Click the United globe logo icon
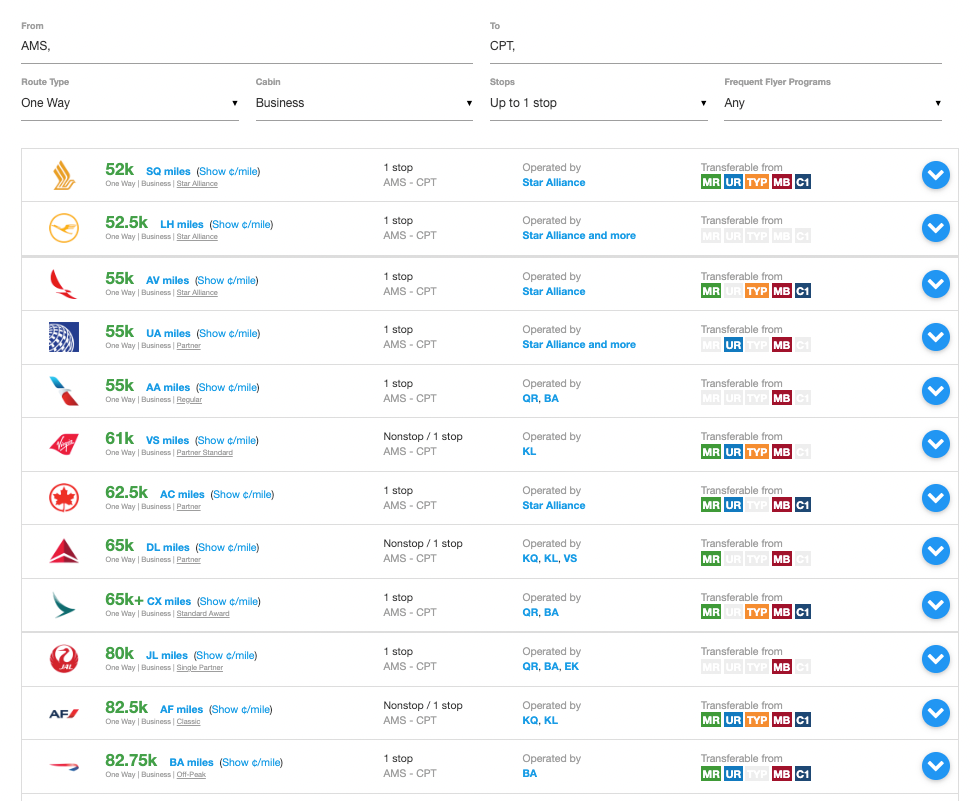The image size is (970, 801). pos(64,337)
